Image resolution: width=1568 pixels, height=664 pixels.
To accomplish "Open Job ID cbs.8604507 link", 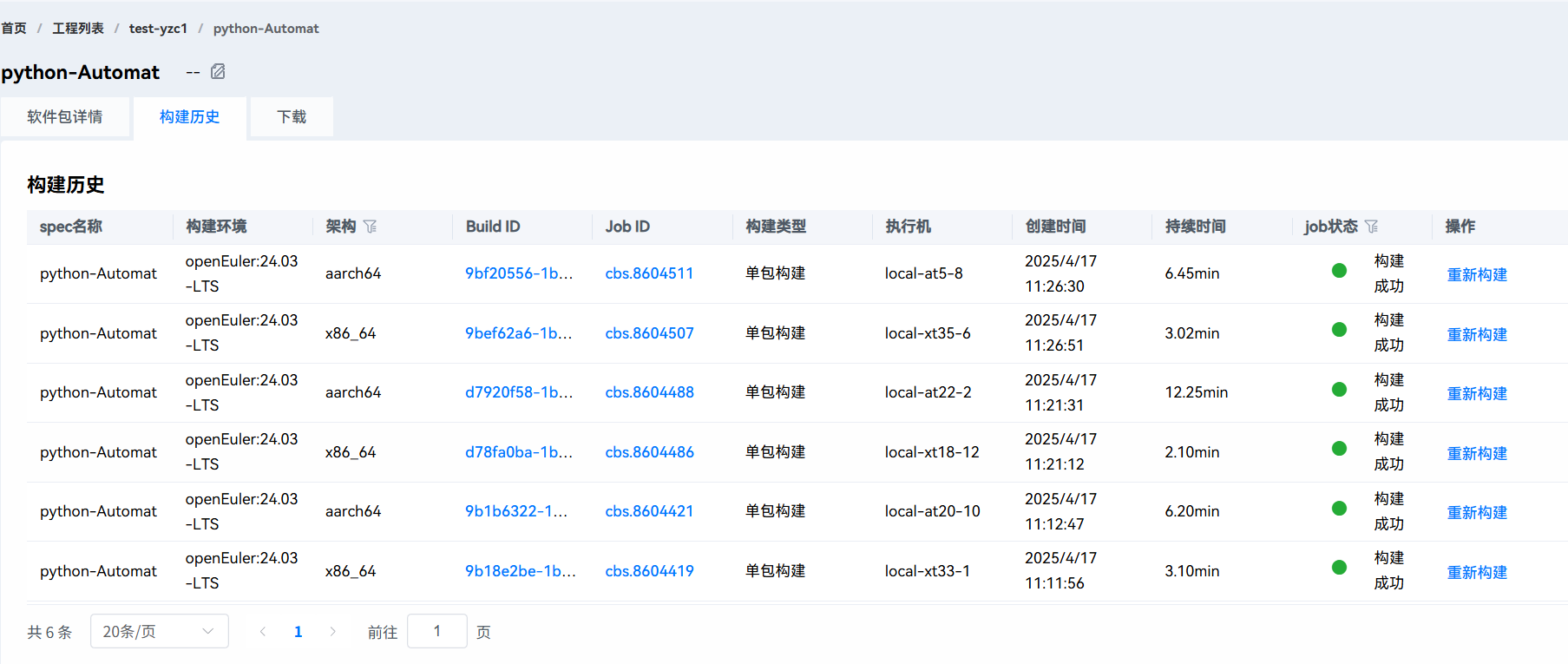I will (649, 333).
